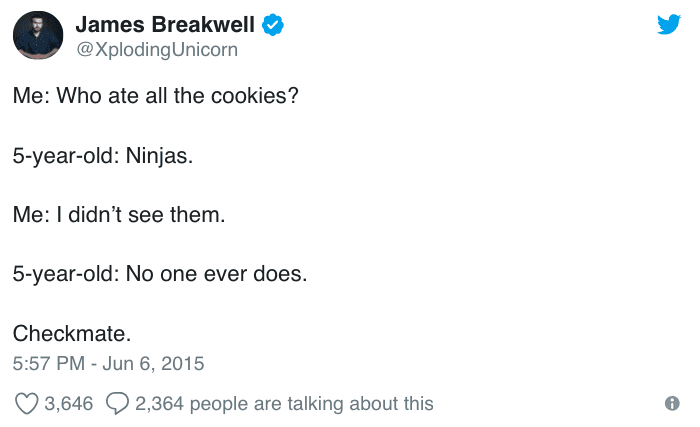Click the '5-year-old:' label before Ninjas
The height and width of the screenshot is (427, 700).
point(66,156)
